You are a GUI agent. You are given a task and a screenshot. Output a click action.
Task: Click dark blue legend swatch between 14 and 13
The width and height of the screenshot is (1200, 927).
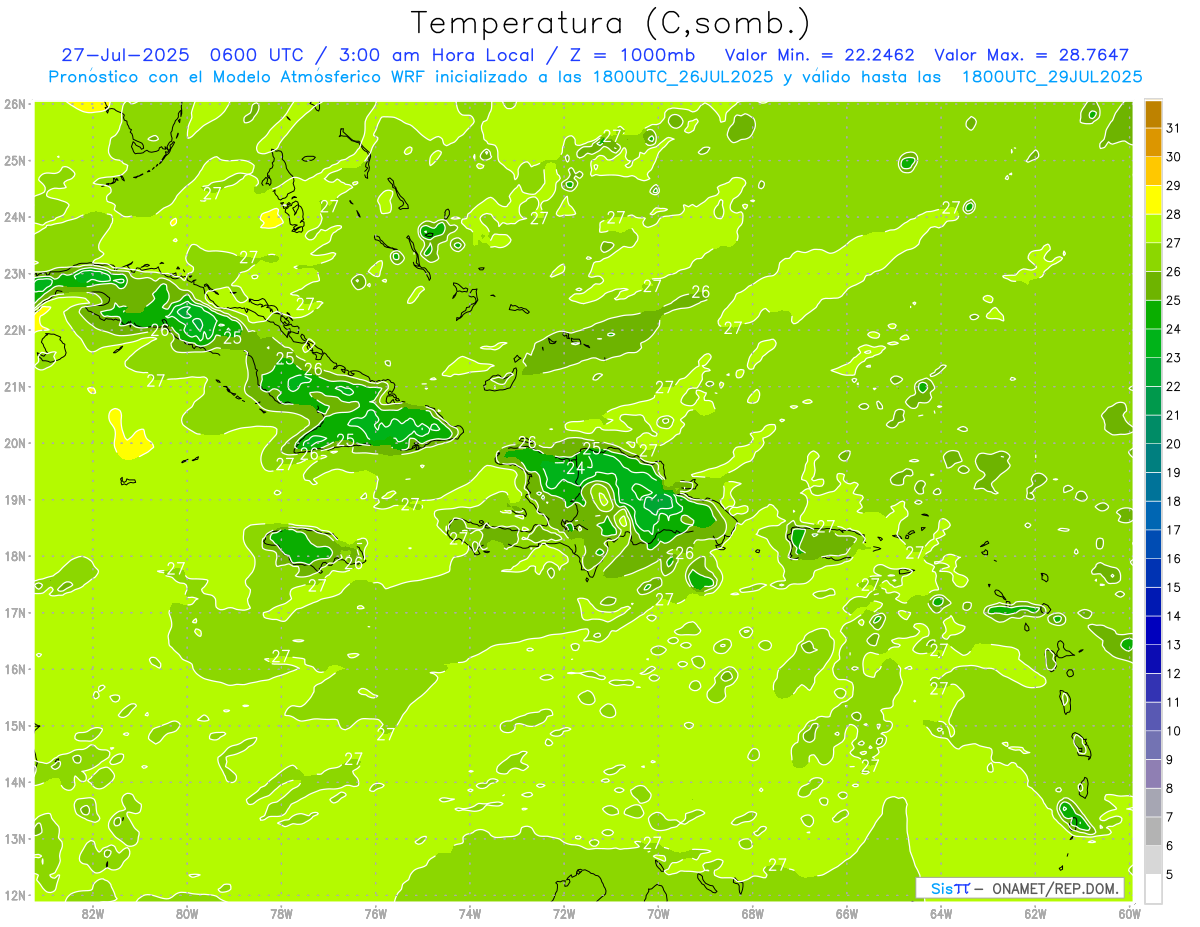point(1153,631)
